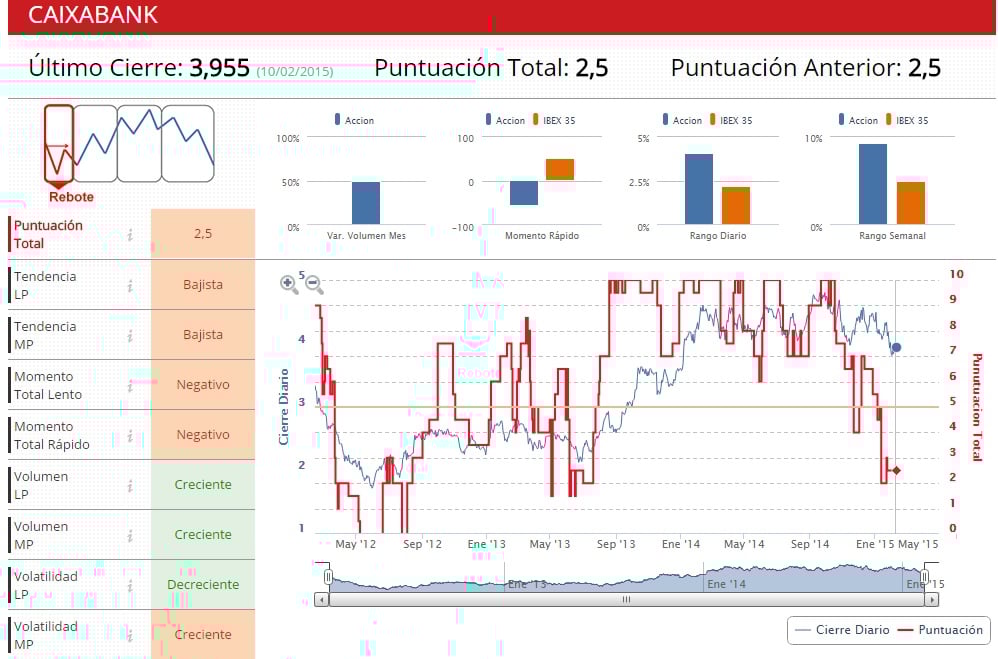
Task: Toggle Accion legend in Rango Semanal chart
Action: click(858, 120)
